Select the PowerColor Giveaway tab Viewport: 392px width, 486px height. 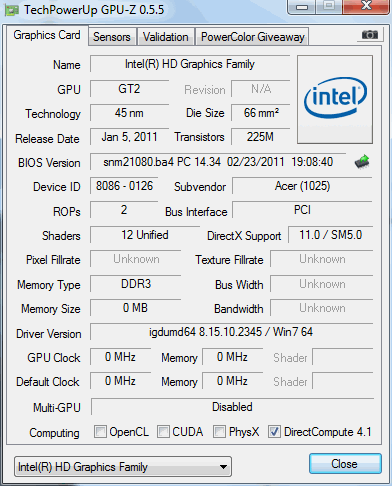pos(253,37)
